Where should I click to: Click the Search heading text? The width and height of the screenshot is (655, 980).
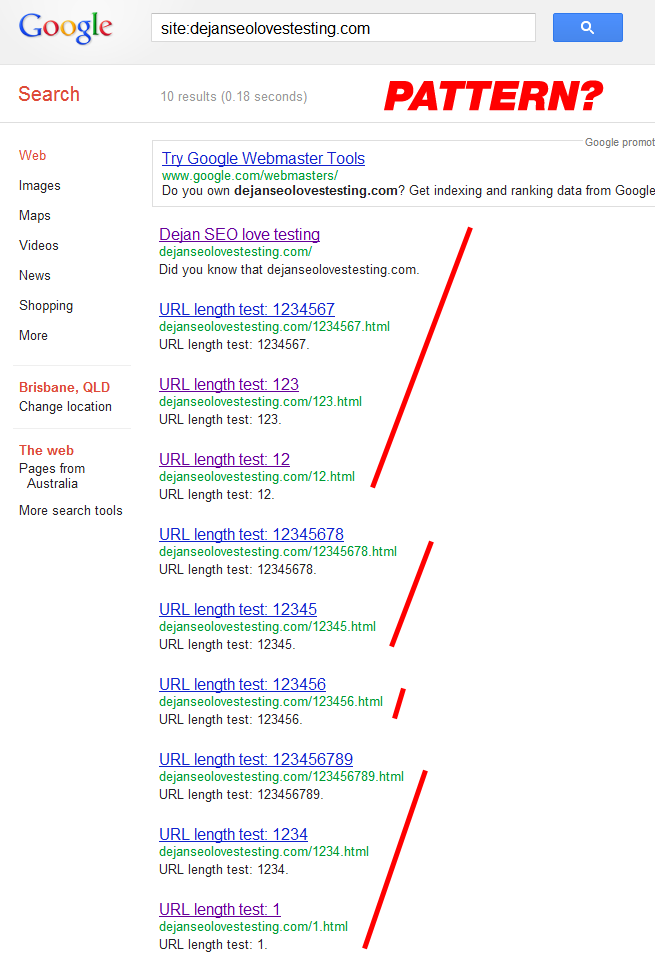coord(49,94)
